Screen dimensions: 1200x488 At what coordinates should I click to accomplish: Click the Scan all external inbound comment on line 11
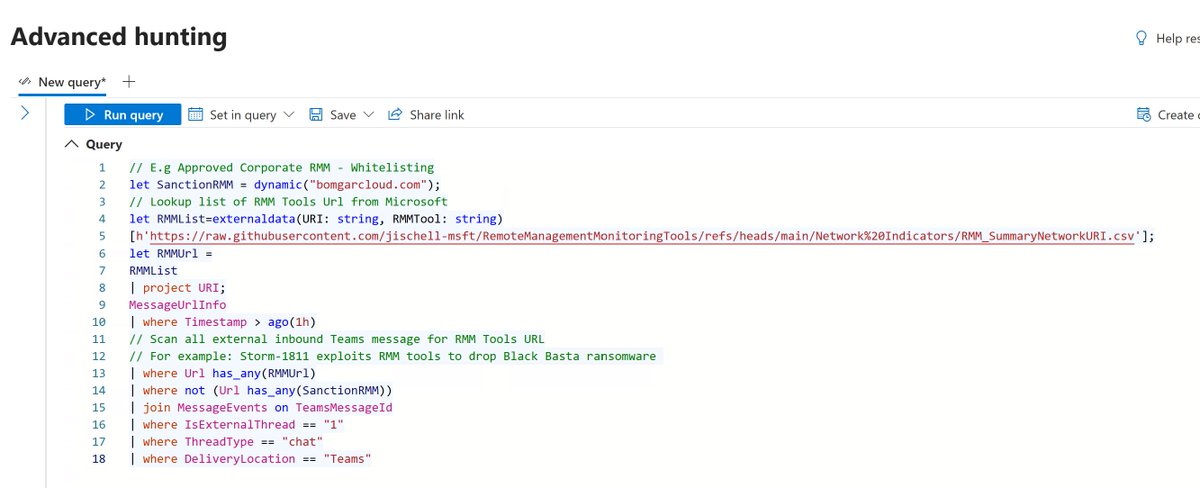click(x=337, y=339)
